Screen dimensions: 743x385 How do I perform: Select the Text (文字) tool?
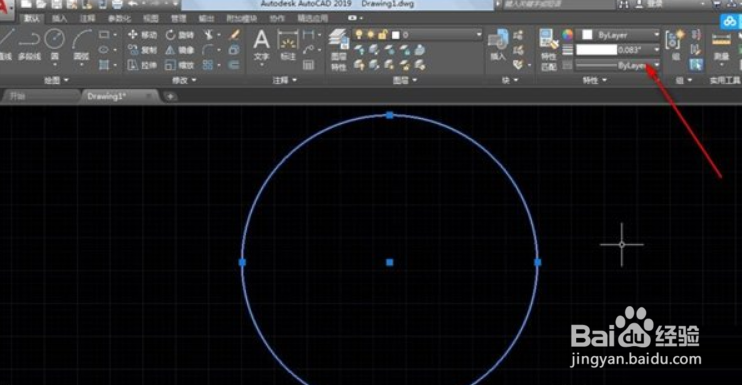[x=262, y=46]
